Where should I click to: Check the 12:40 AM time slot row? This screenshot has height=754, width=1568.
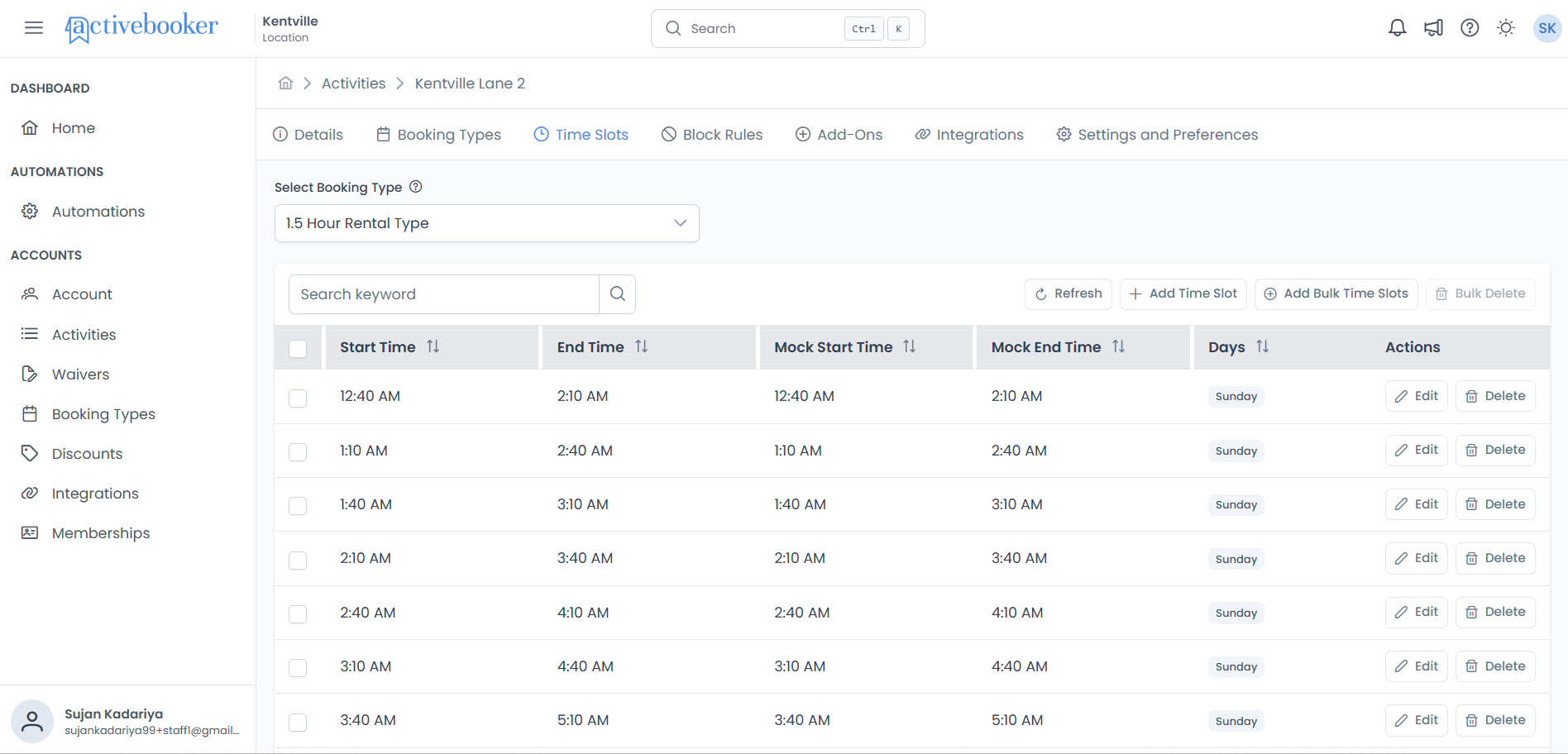pos(298,398)
